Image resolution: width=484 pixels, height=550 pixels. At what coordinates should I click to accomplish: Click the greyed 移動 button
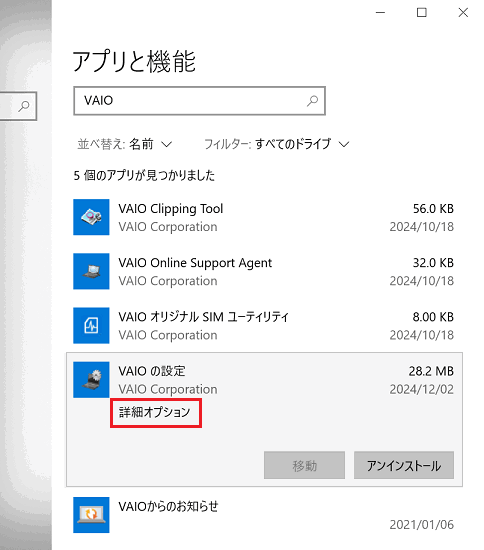click(x=304, y=465)
